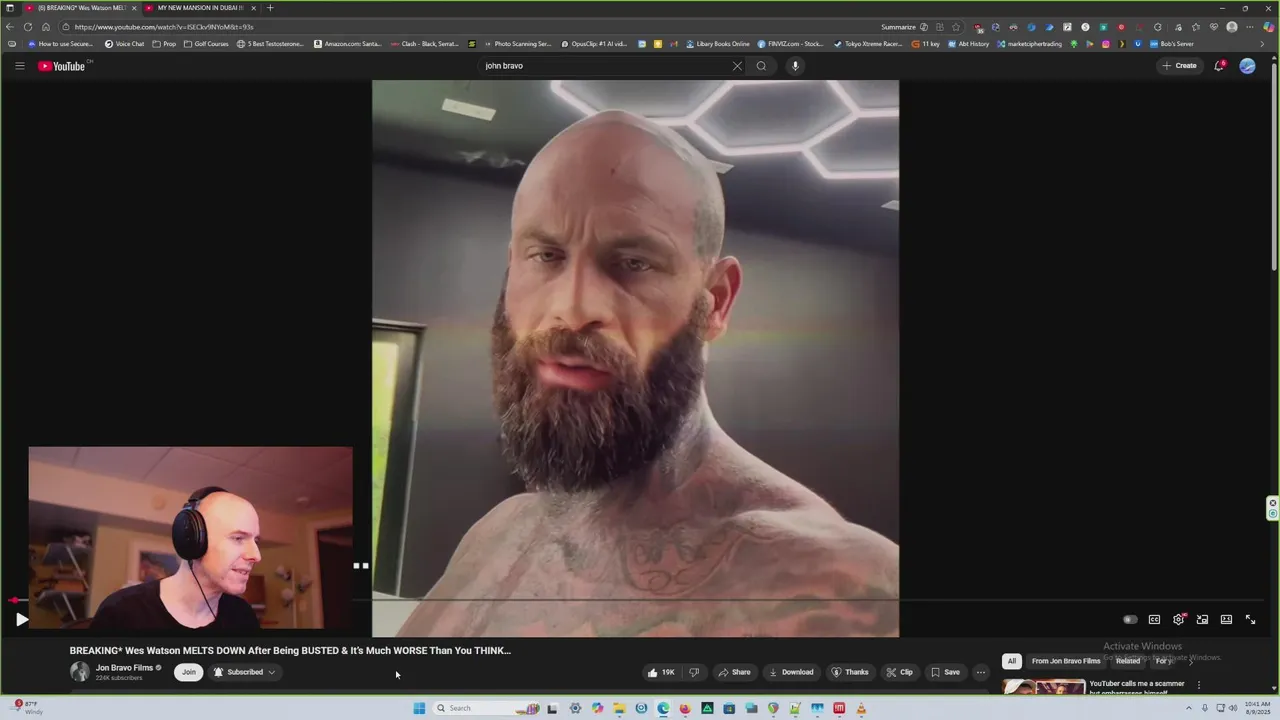Toggle the autoplay switch in the player
The height and width of the screenshot is (720, 1280).
[1130, 620]
